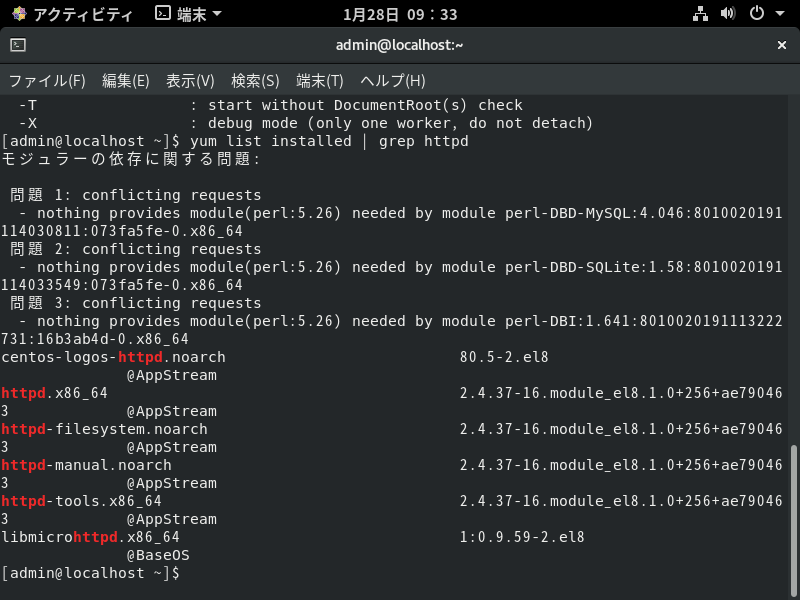Click the terminal icon in the window title bar
The image size is (800, 600).
[x=18, y=45]
